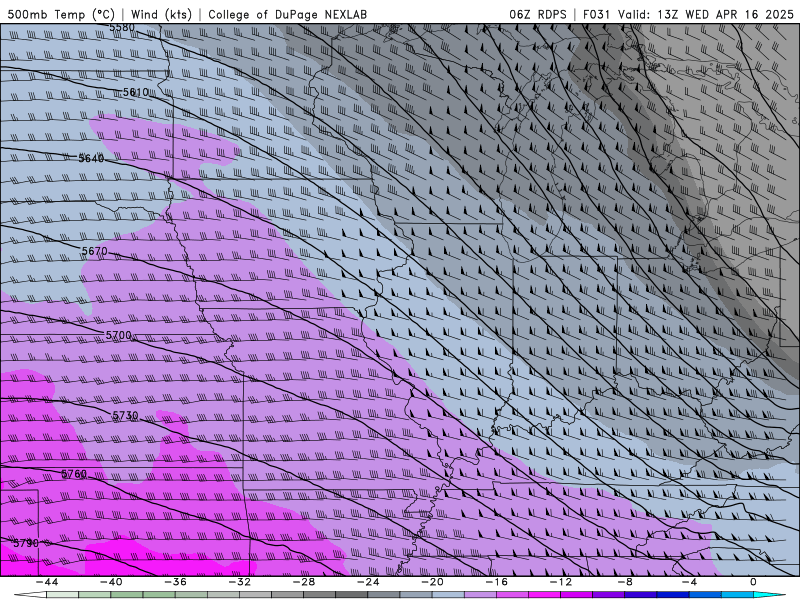This screenshot has width=800, height=600.
Task: Click the -20 colorbar tick label
Action: [432, 582]
